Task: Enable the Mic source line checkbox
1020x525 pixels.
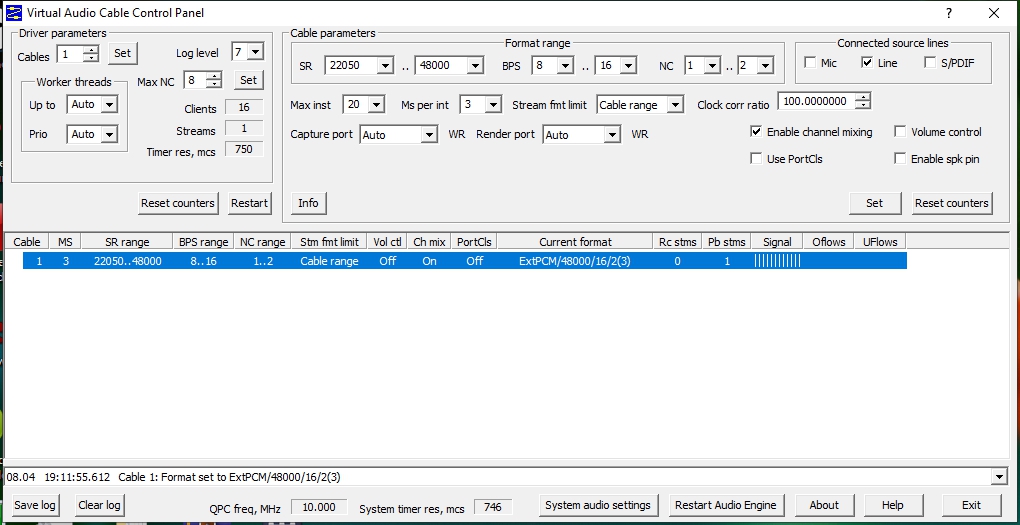Action: coord(811,63)
